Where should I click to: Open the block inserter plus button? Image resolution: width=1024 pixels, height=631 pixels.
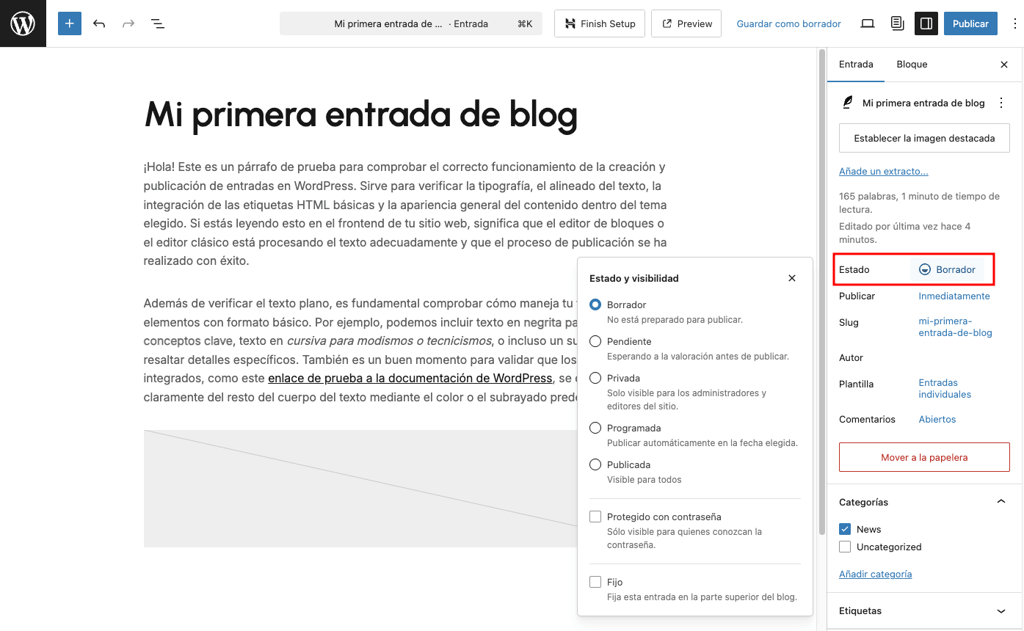point(69,24)
